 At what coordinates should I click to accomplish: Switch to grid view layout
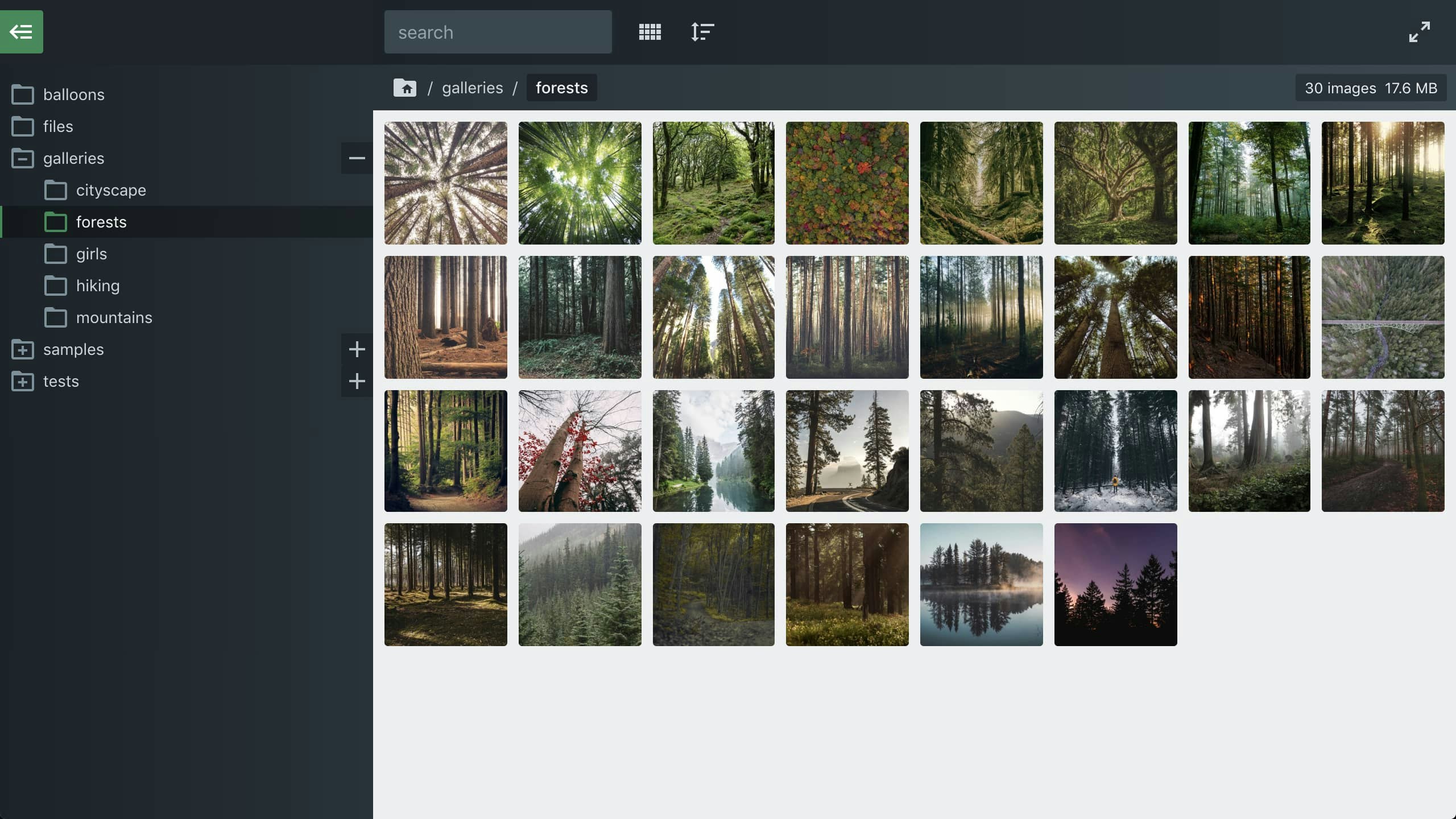[x=650, y=31]
